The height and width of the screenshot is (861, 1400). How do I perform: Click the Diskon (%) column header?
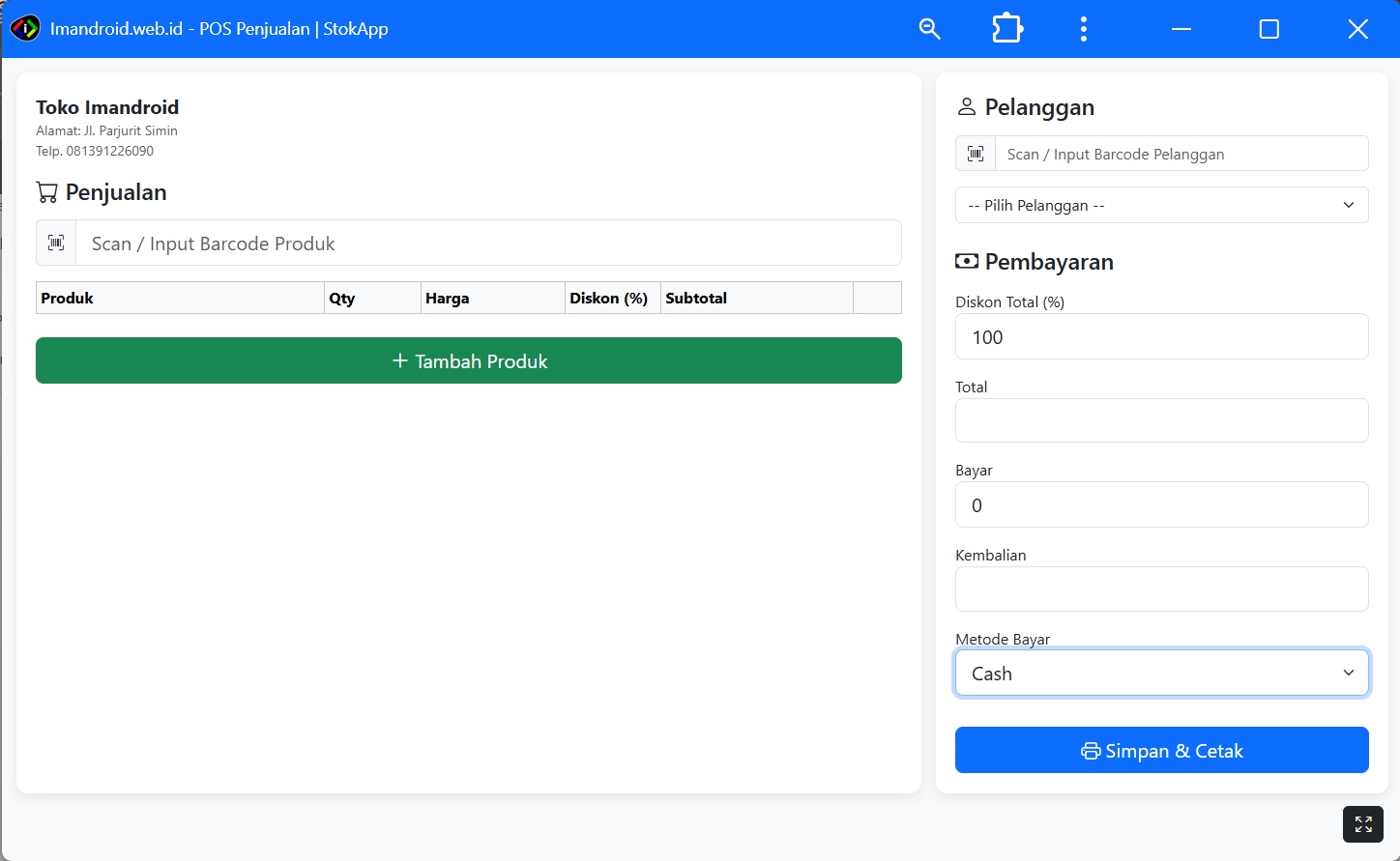(x=613, y=298)
